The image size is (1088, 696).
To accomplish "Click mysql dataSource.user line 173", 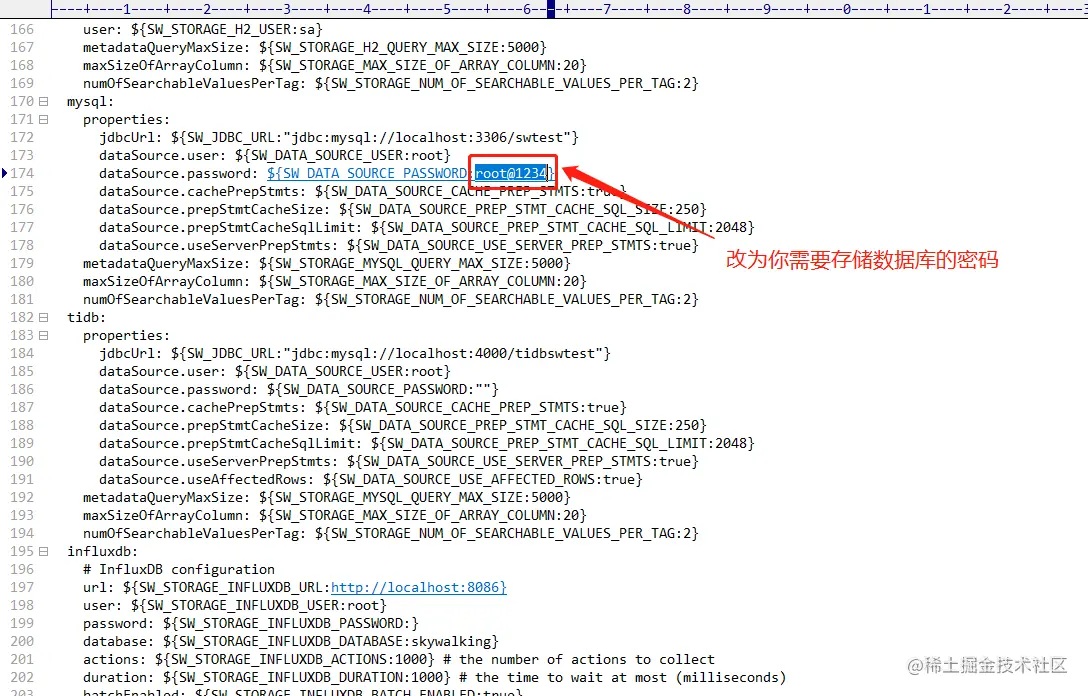I will coord(275,155).
